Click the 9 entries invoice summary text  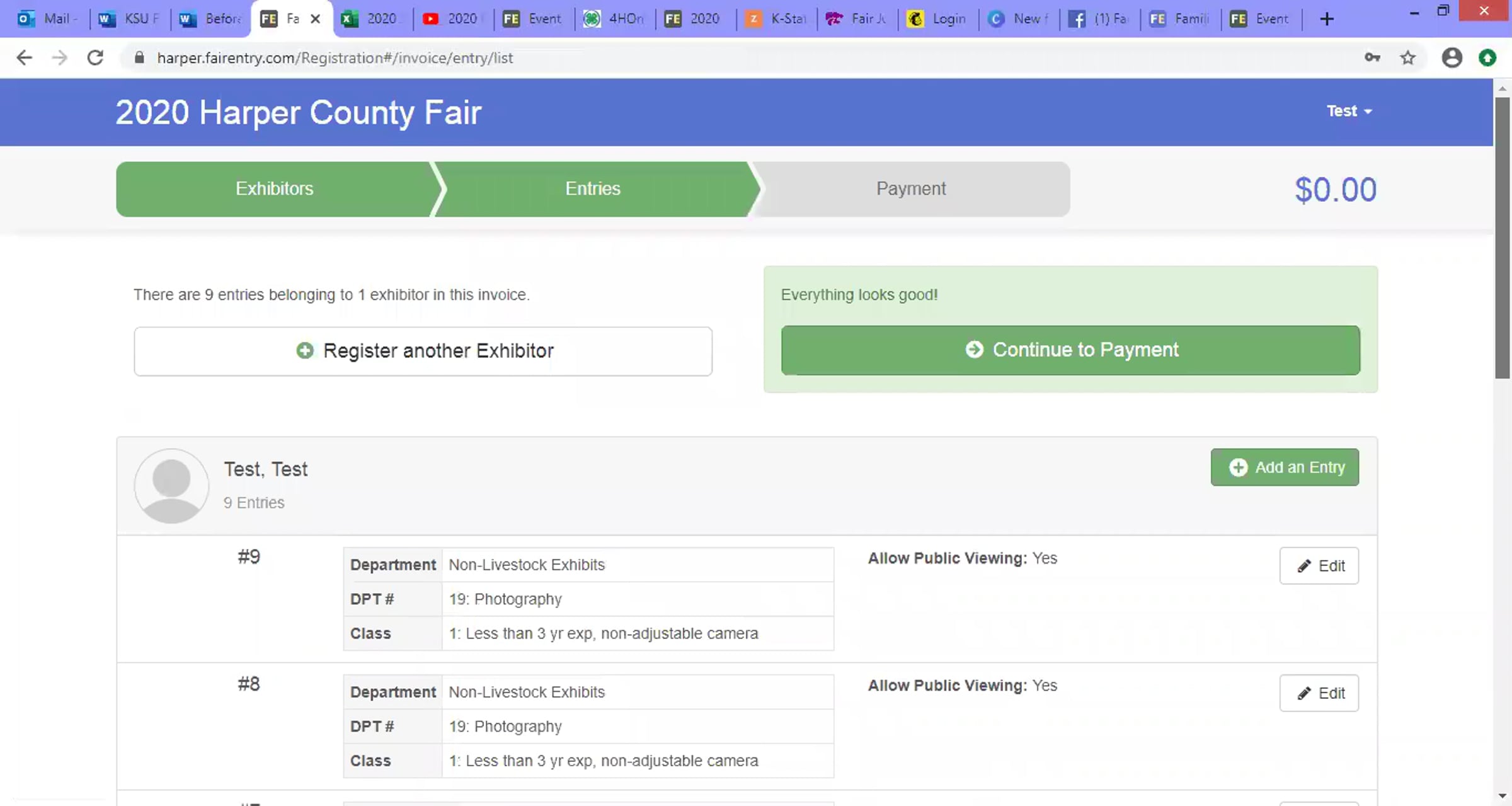331,295
